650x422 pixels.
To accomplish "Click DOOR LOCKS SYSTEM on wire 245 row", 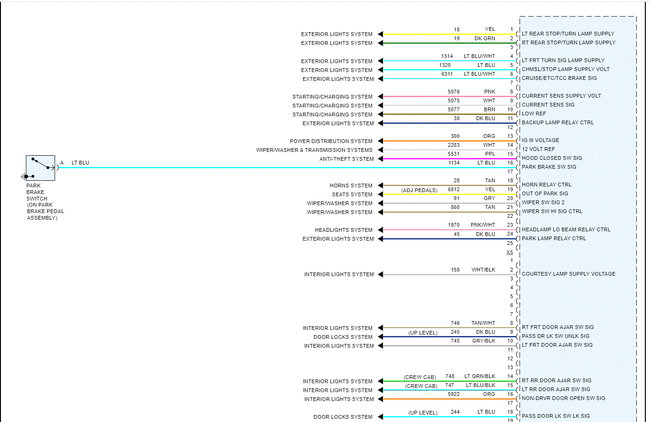I will pyautogui.click(x=343, y=337).
